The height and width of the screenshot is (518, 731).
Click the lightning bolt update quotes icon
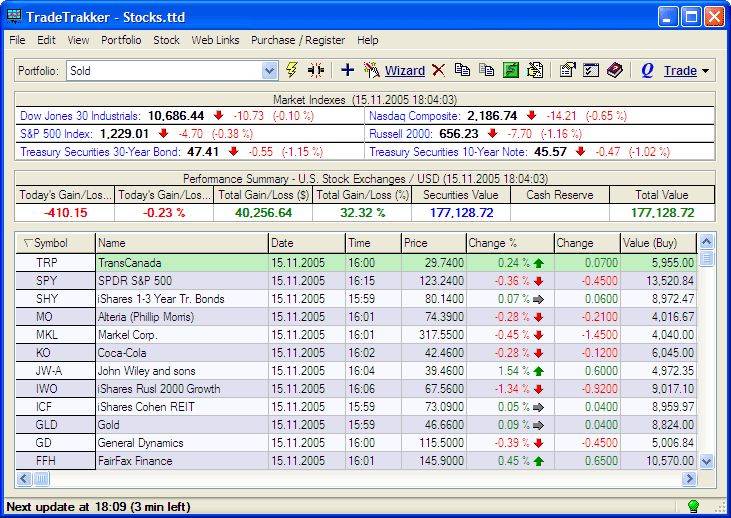point(292,70)
